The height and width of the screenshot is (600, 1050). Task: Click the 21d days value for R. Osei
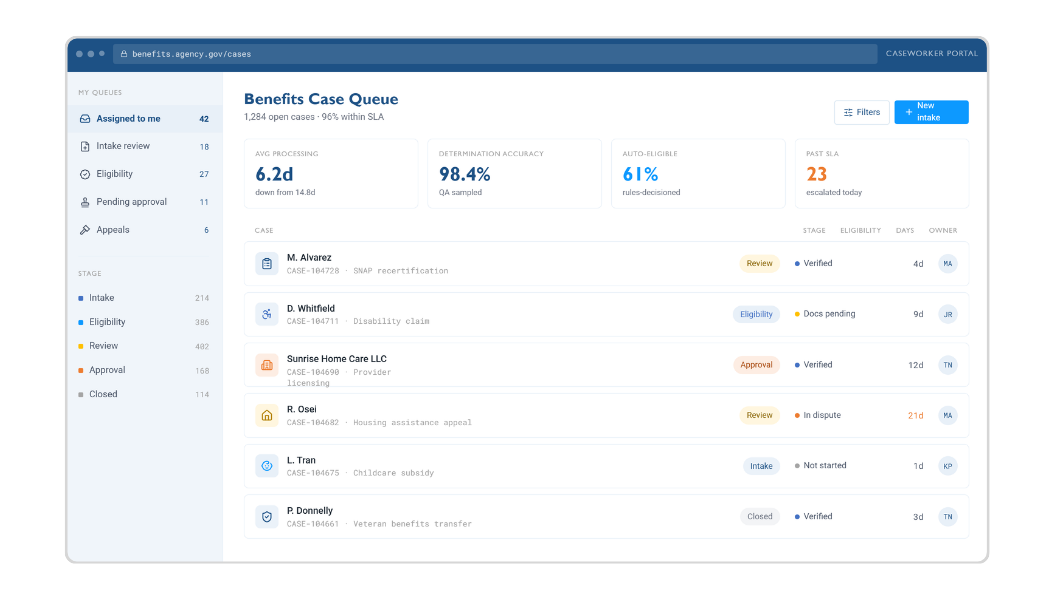point(915,416)
